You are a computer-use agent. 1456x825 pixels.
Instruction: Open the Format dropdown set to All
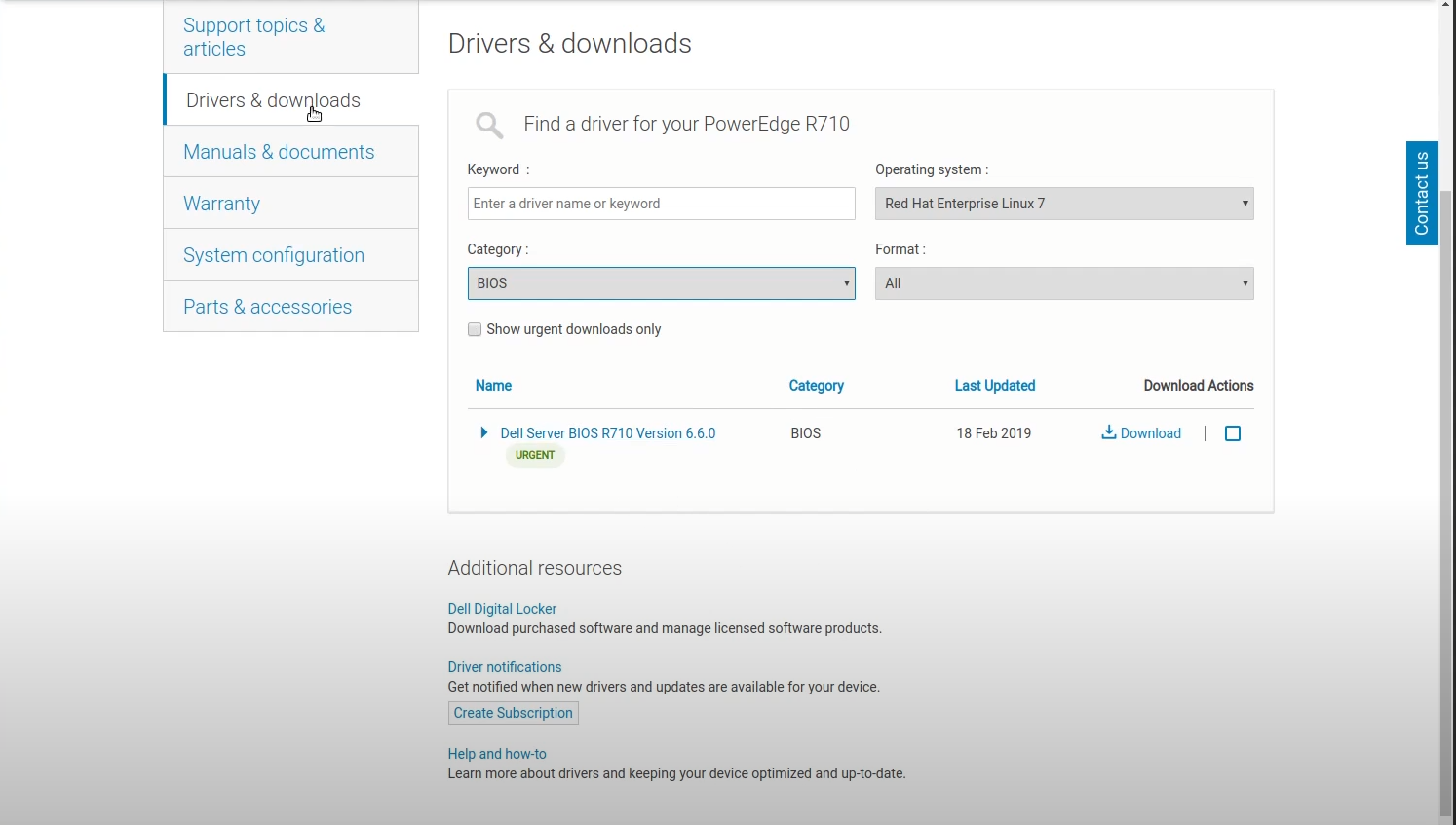pos(1064,283)
